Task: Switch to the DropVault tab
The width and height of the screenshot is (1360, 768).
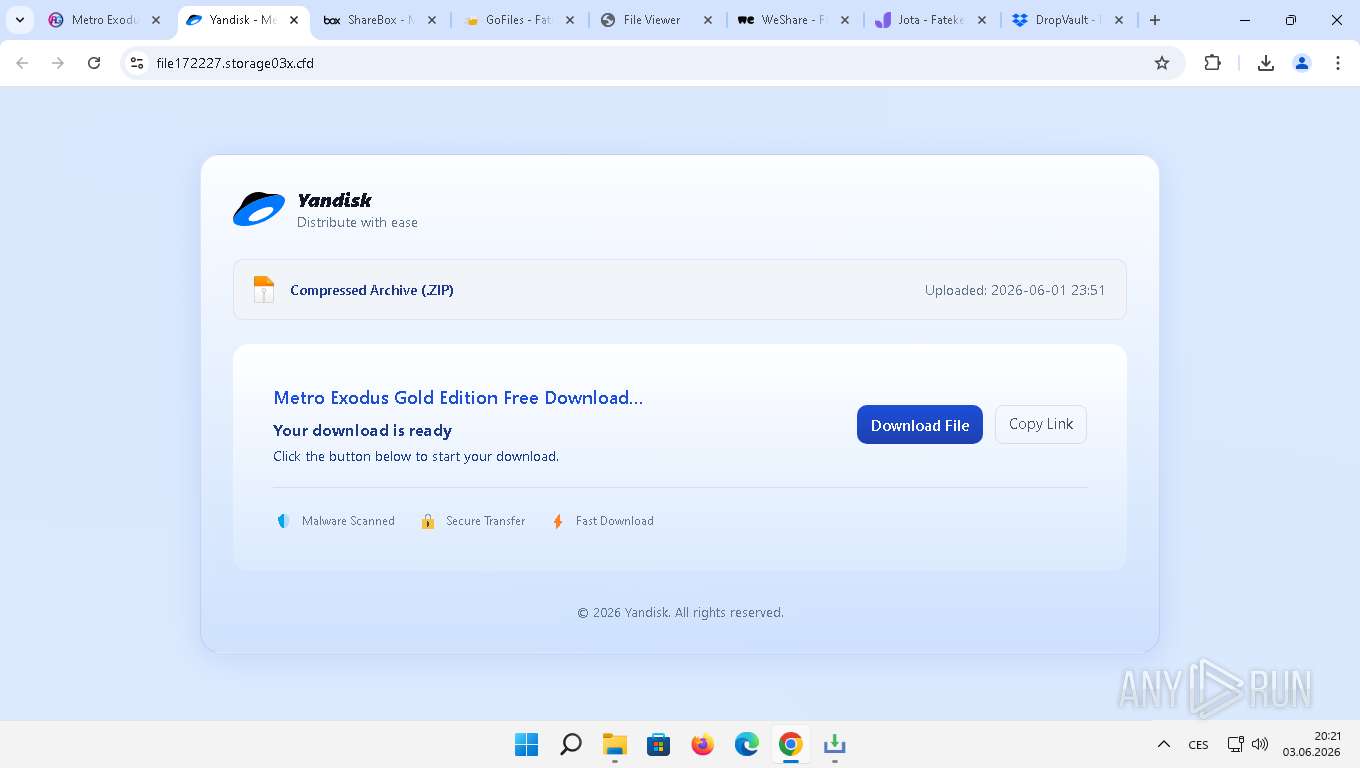Action: 1066,20
